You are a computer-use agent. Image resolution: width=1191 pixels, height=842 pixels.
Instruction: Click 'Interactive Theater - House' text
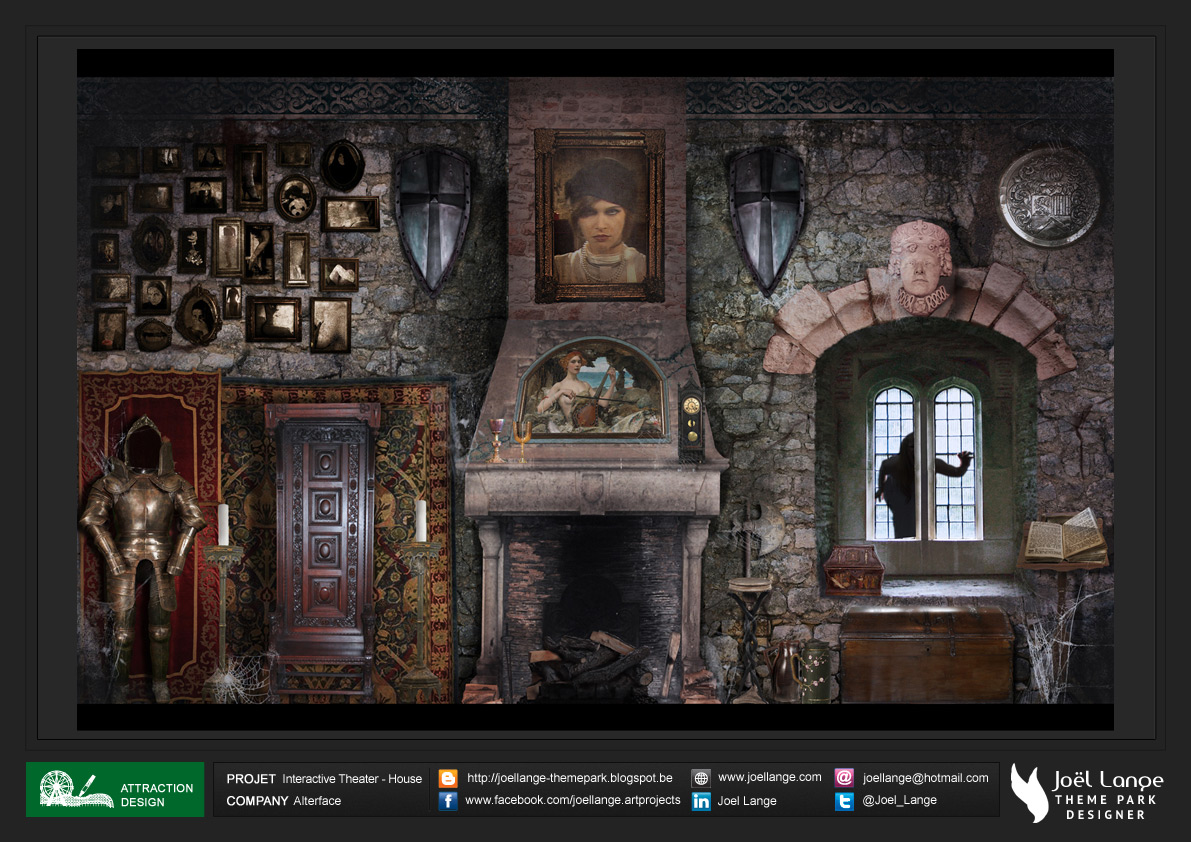(352, 779)
